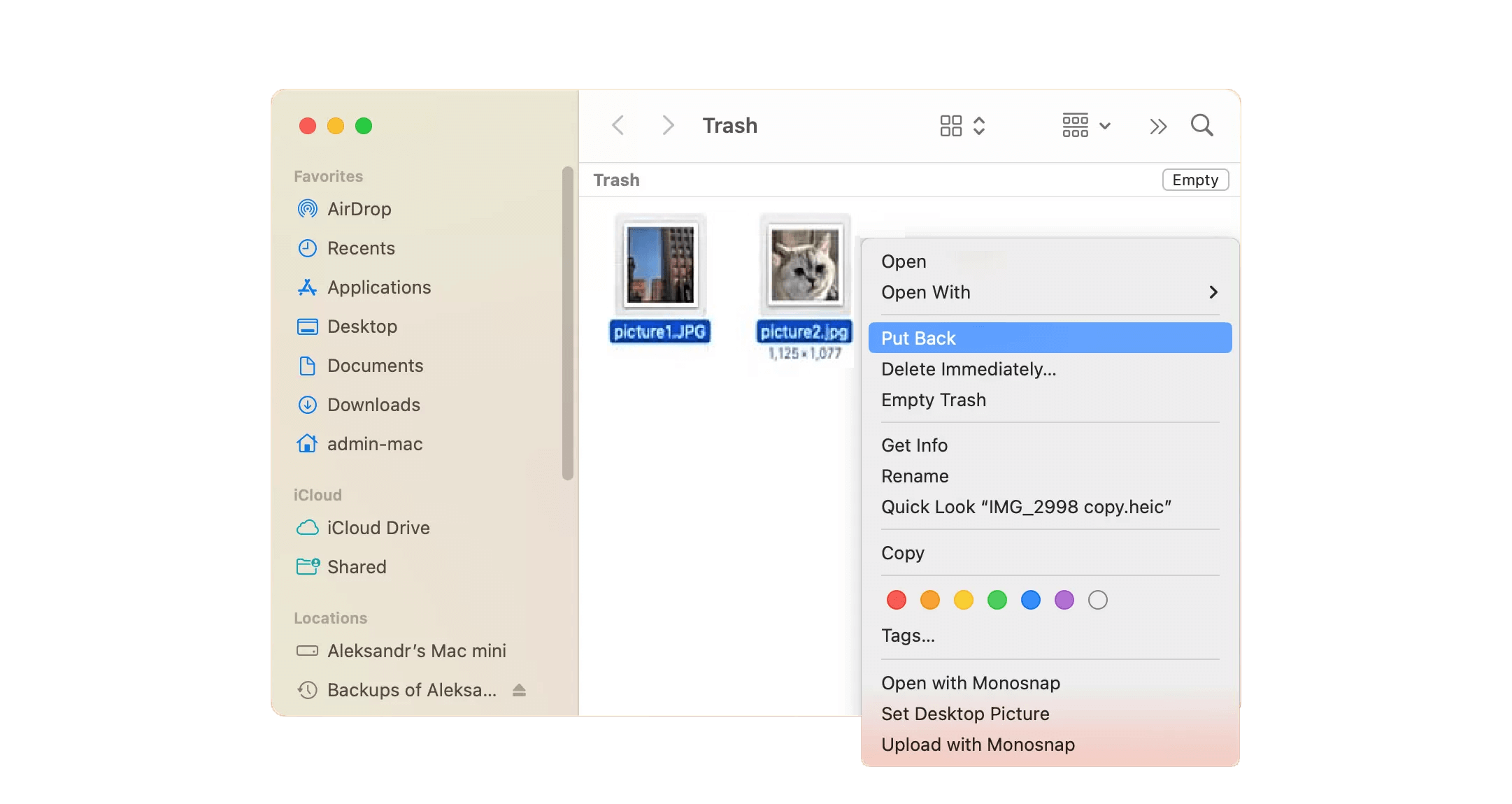Click the Recents sidebar icon

(307, 247)
